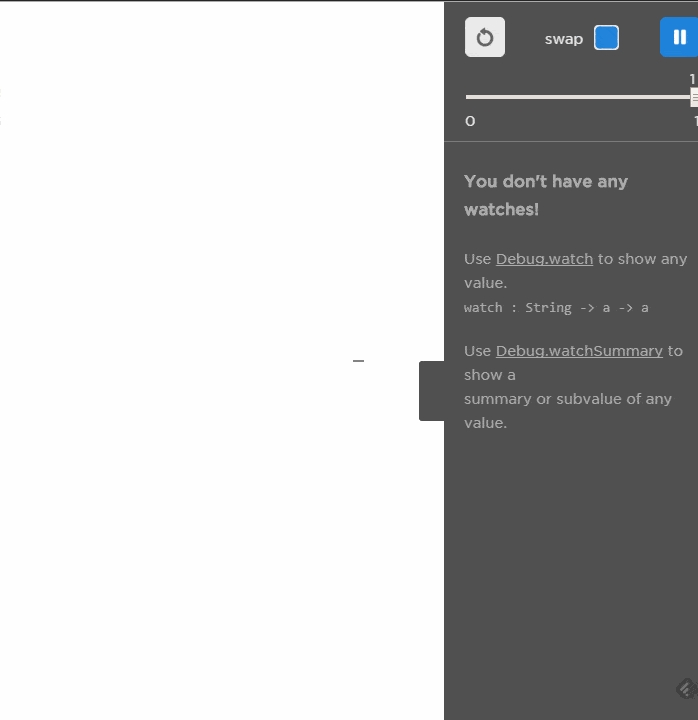The height and width of the screenshot is (720, 698).
Task: Pause the running program
Action: click(679, 38)
